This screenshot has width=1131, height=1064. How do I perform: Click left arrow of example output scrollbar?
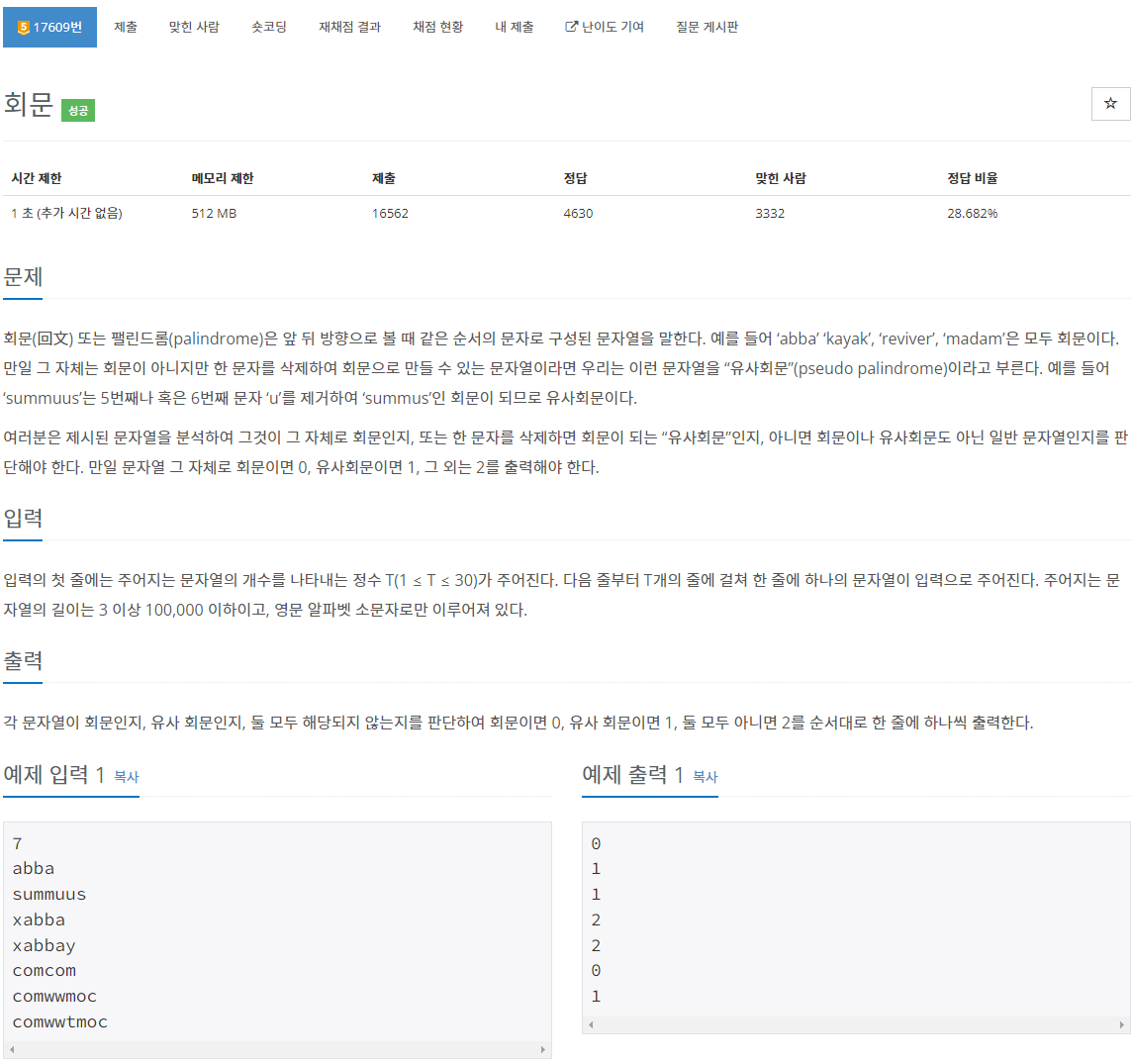591,1024
